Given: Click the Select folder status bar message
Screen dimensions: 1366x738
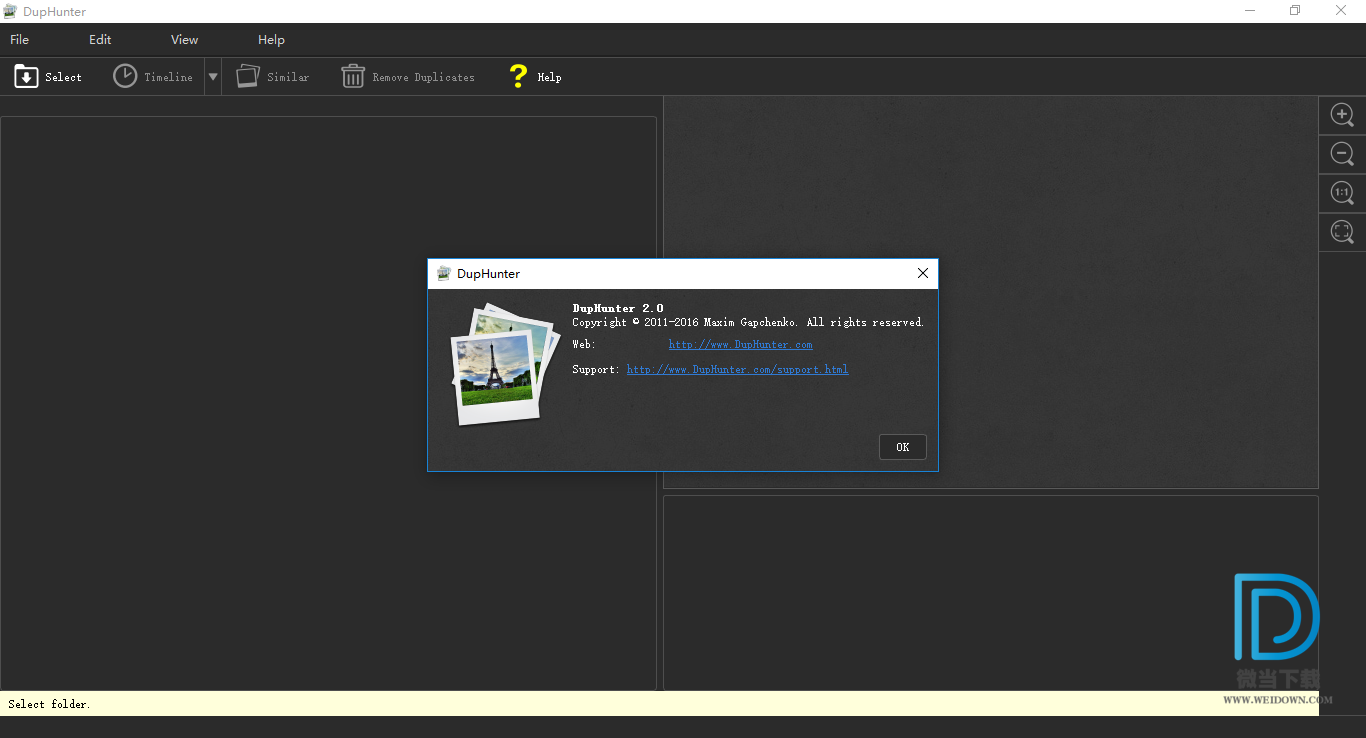Looking at the screenshot, I should [49, 704].
